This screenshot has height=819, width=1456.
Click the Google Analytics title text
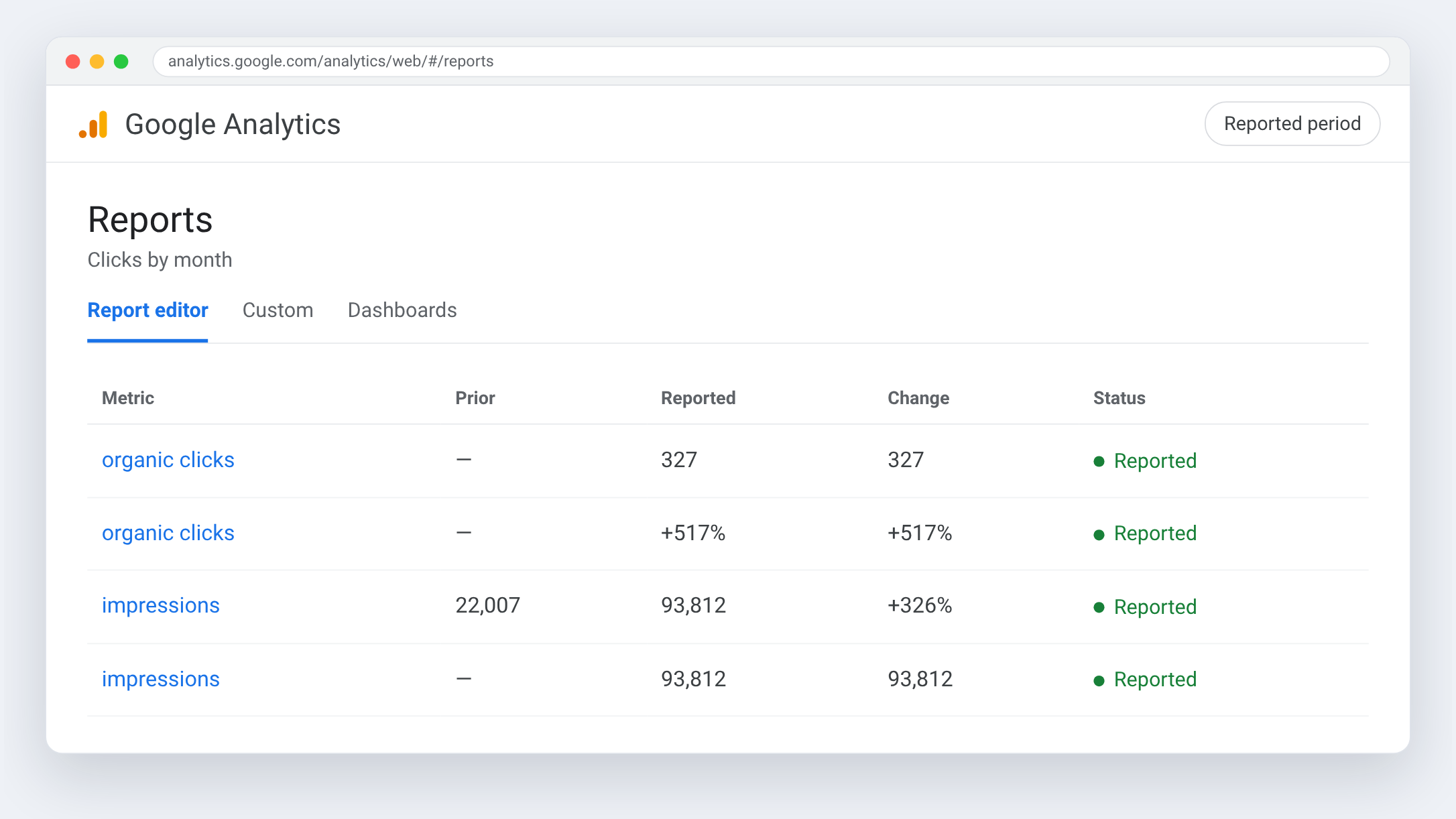point(233,125)
